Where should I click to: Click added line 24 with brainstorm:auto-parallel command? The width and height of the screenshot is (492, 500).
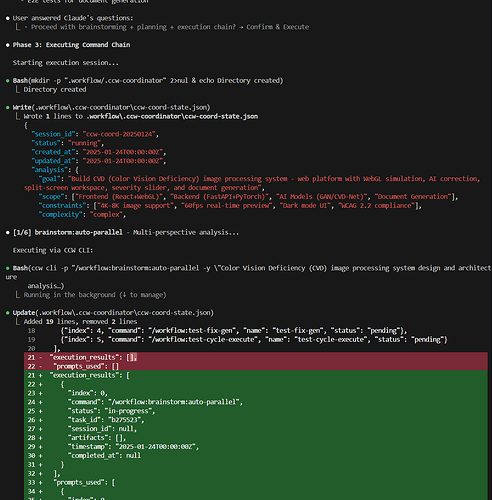click(256, 402)
